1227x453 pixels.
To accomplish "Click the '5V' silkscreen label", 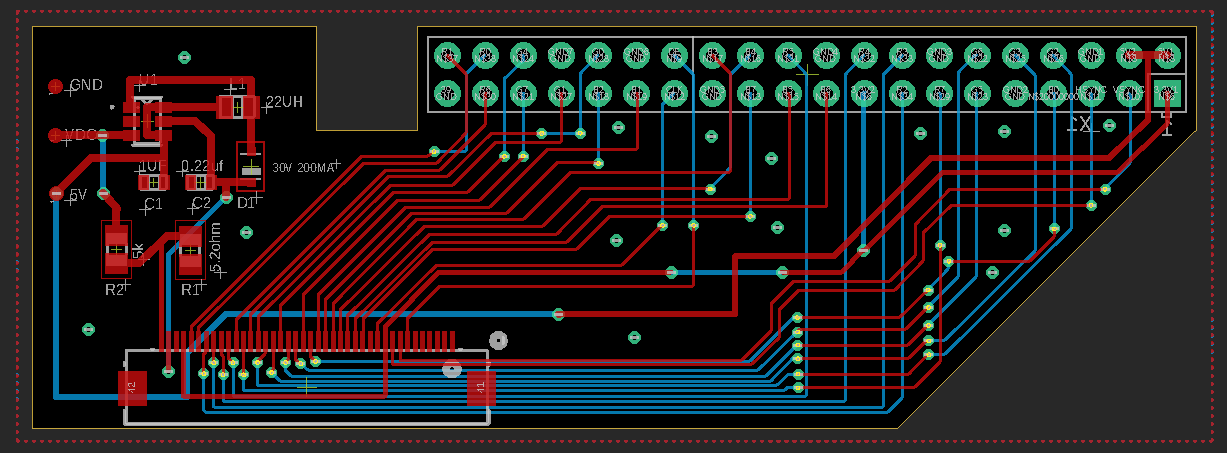I will 78,194.
